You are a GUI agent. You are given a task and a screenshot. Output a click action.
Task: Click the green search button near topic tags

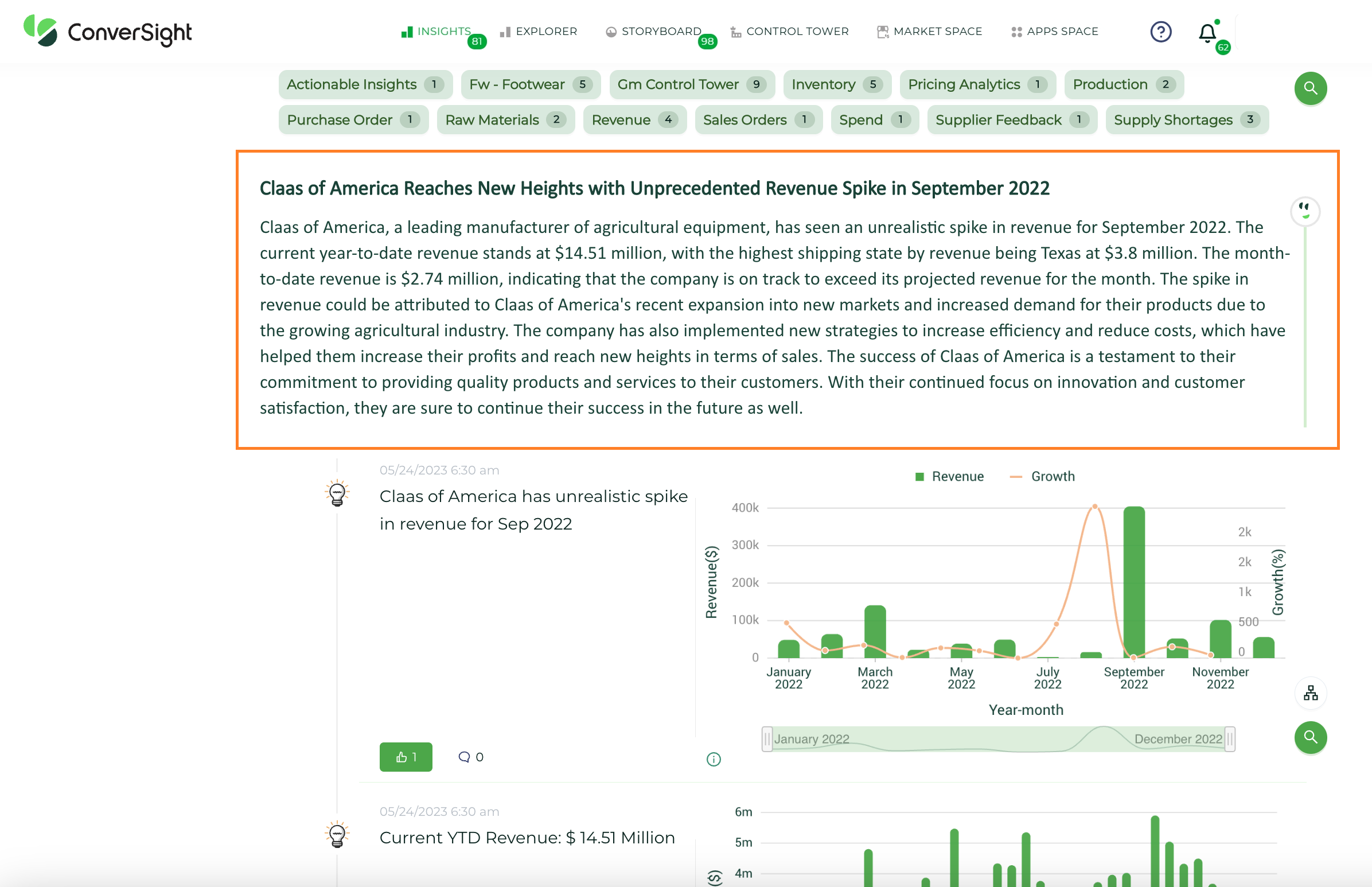[x=1310, y=88]
